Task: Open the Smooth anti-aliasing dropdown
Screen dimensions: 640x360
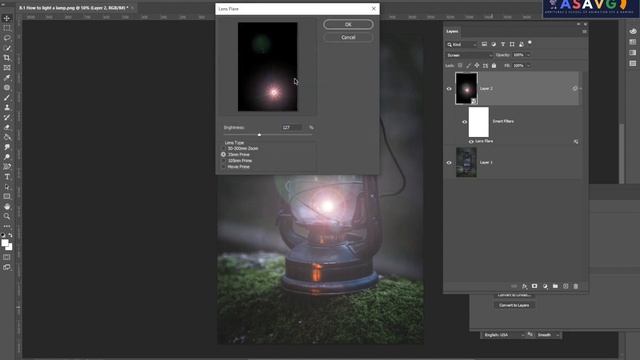Action: (x=548, y=335)
